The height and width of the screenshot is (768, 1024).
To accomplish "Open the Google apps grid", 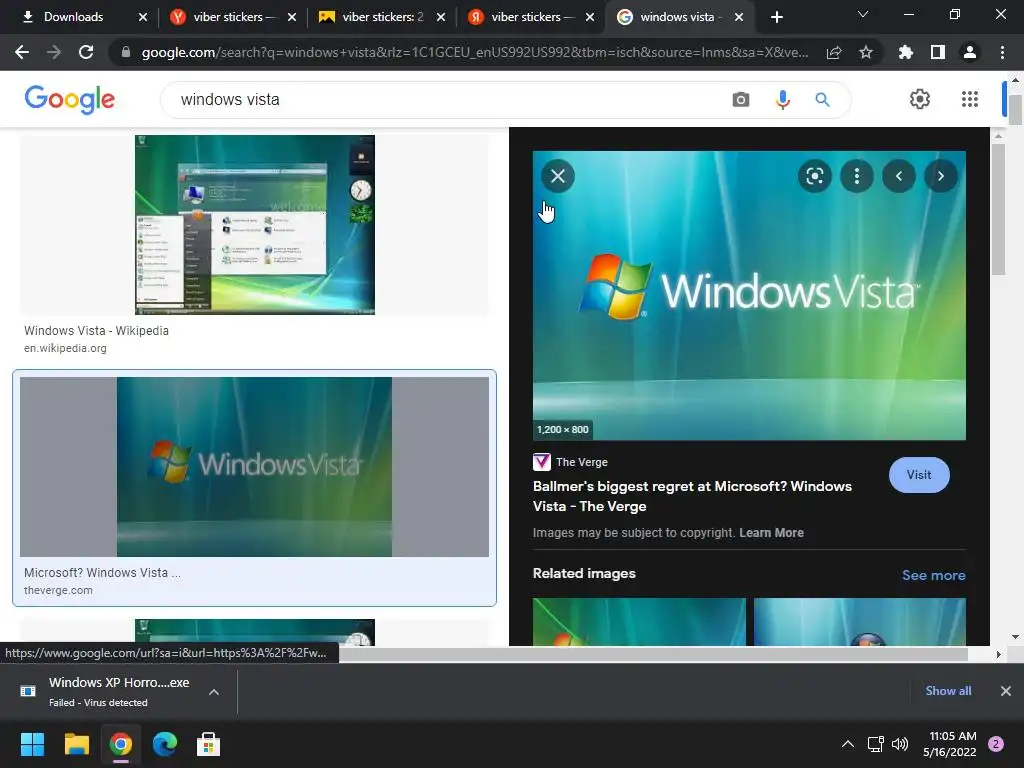I will pos(970,99).
